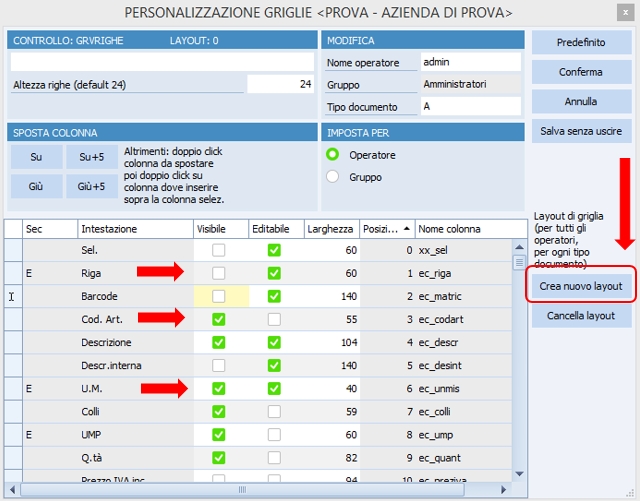Move column down five with Giù+5

pos(92,187)
